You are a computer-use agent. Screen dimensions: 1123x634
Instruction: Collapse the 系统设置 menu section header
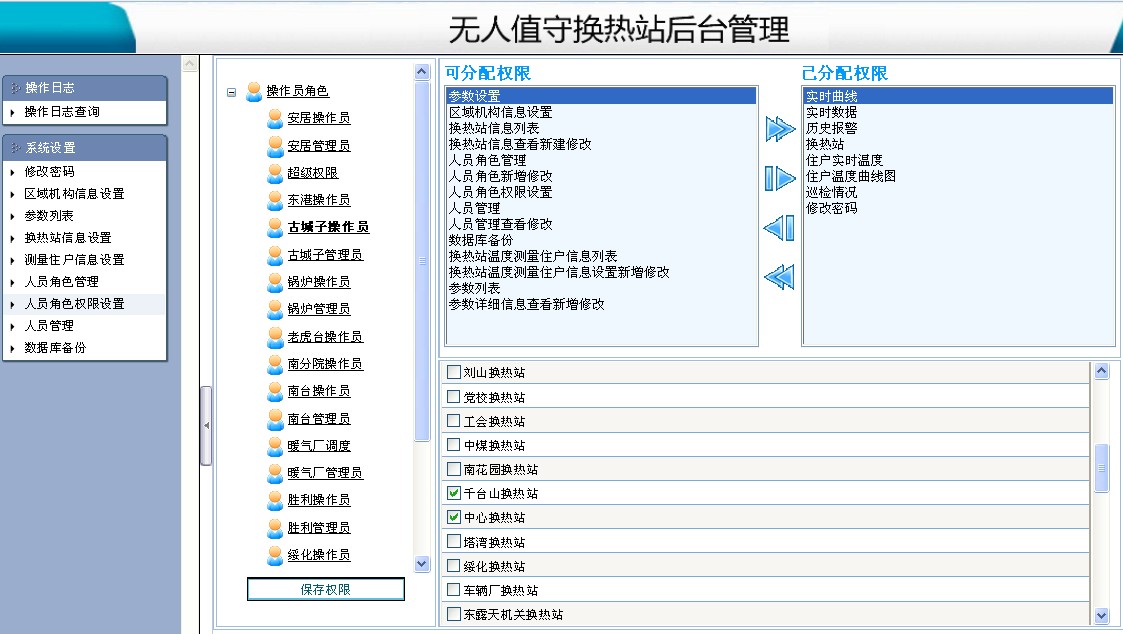[x=84, y=147]
